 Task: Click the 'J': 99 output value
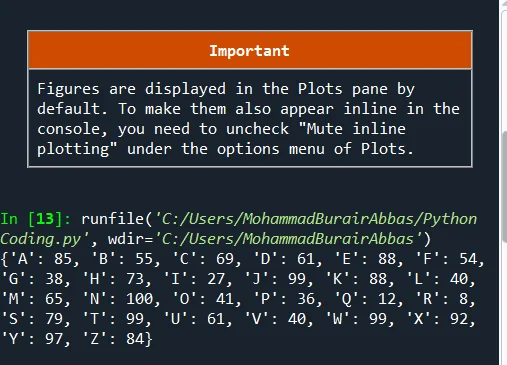click(275, 279)
